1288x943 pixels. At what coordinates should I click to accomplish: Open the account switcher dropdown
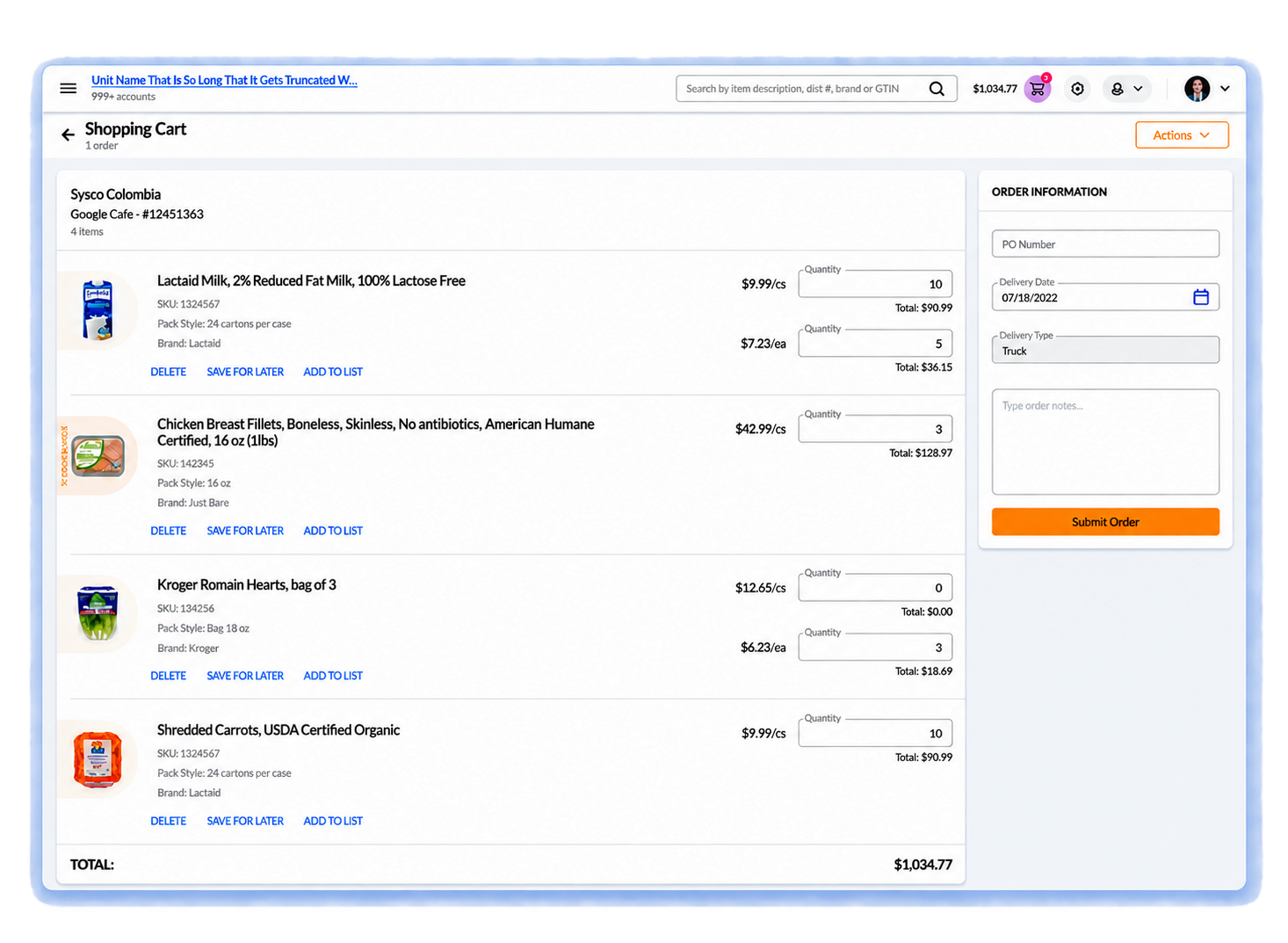point(1126,89)
